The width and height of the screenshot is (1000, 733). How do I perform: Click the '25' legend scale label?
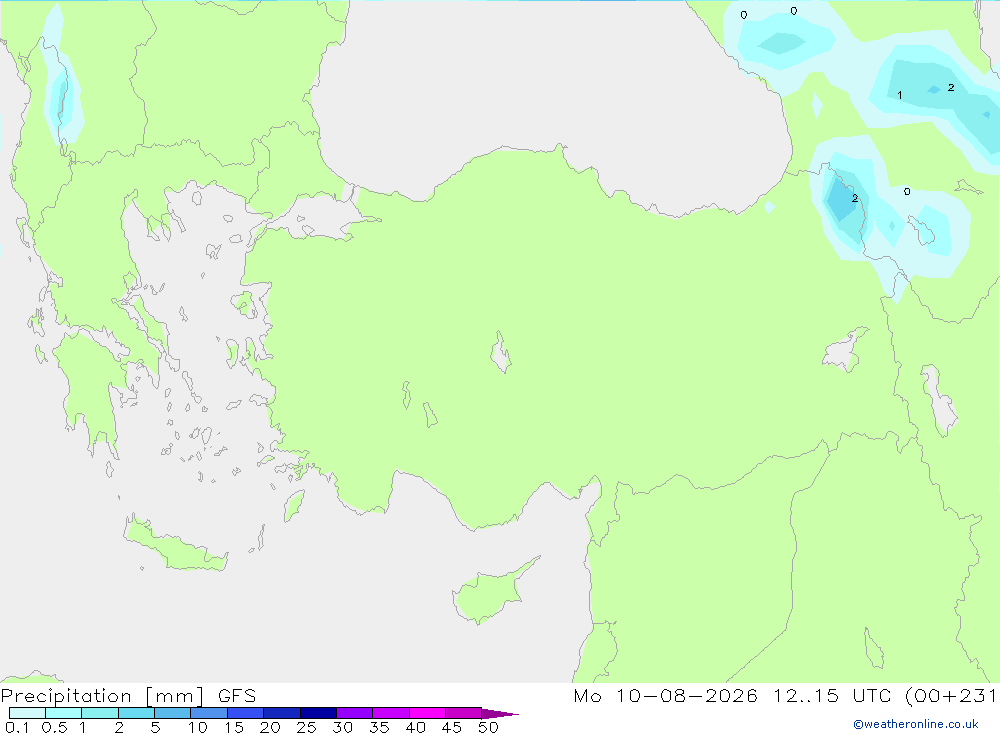[x=306, y=727]
